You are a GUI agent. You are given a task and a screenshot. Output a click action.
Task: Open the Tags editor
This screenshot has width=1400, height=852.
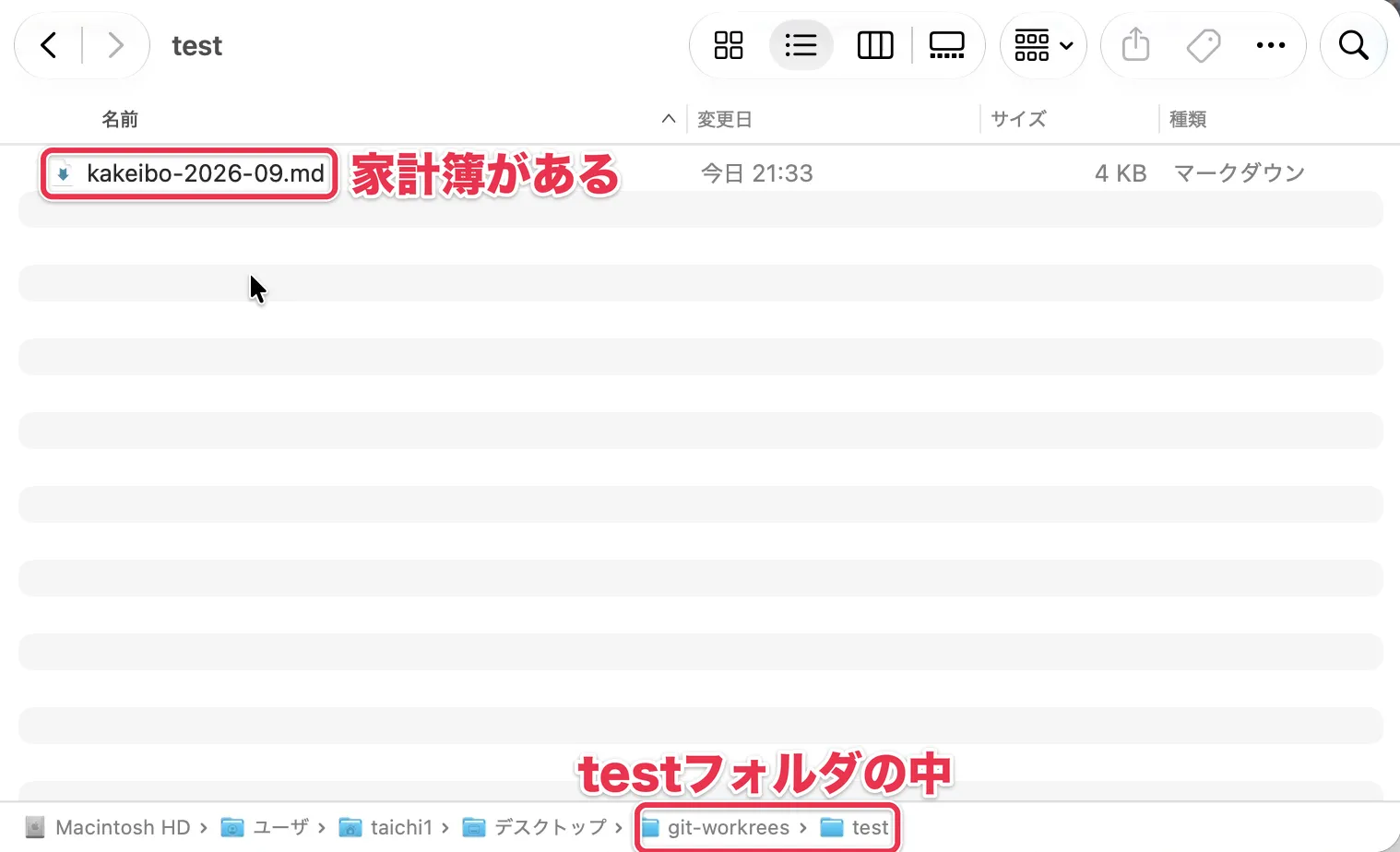tap(1203, 45)
